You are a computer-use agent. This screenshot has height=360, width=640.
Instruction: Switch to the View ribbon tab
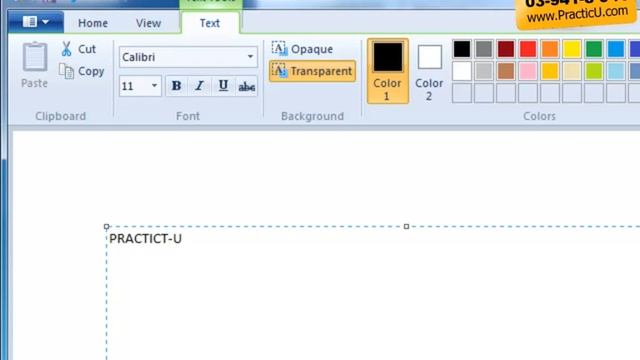click(x=148, y=23)
